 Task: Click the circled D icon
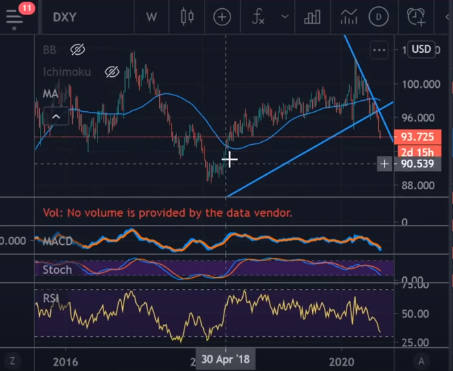(x=379, y=17)
